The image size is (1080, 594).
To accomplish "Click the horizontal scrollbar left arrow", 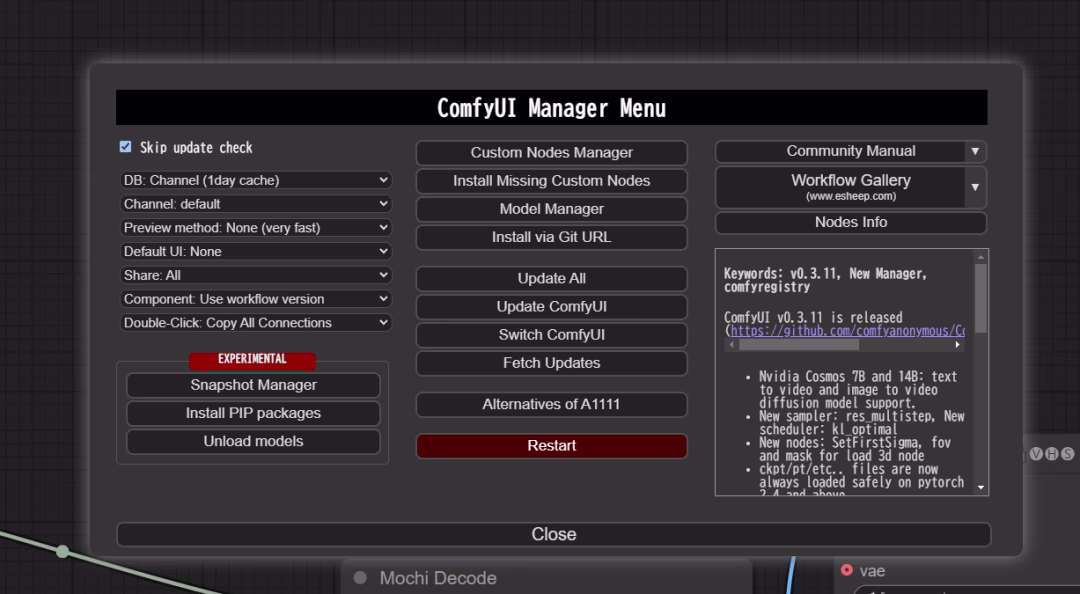I will [x=730, y=345].
